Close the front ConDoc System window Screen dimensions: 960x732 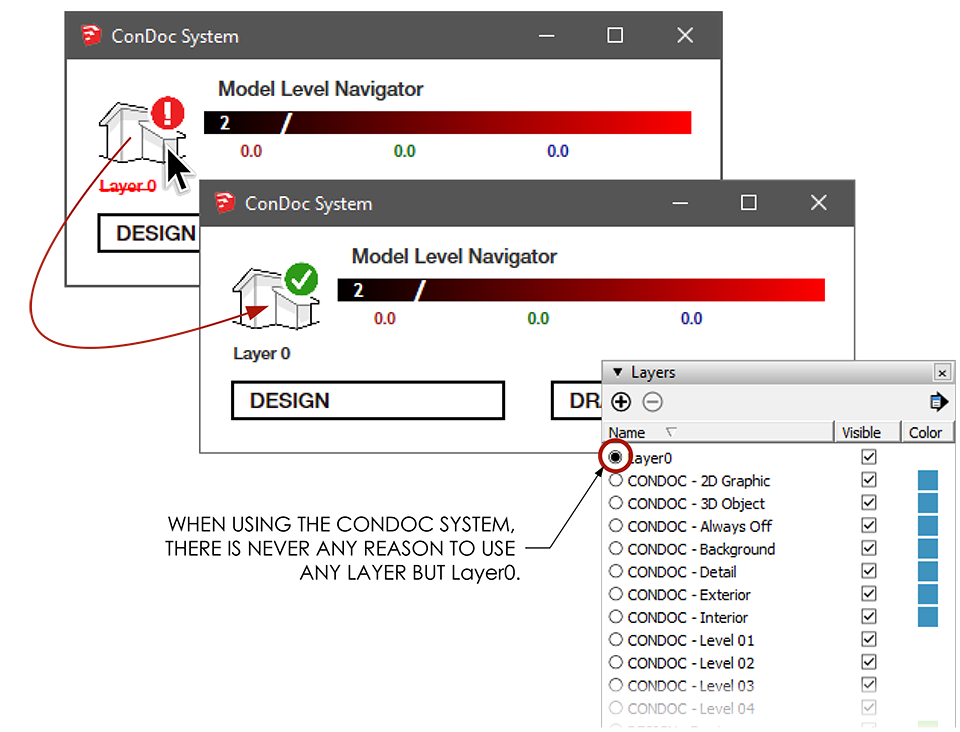pos(819,203)
